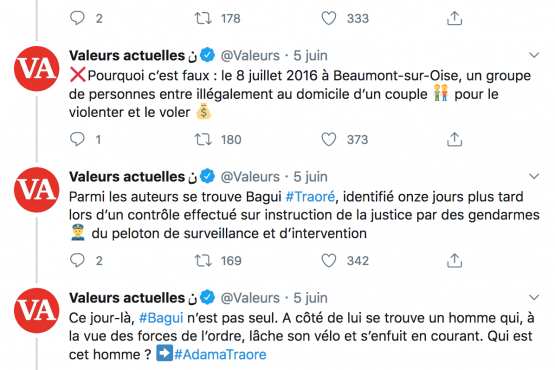This screenshot has width=555, height=370.
Task: Expand options chevron on Beaumont-sur-Oise tweet
Action: click(x=534, y=55)
